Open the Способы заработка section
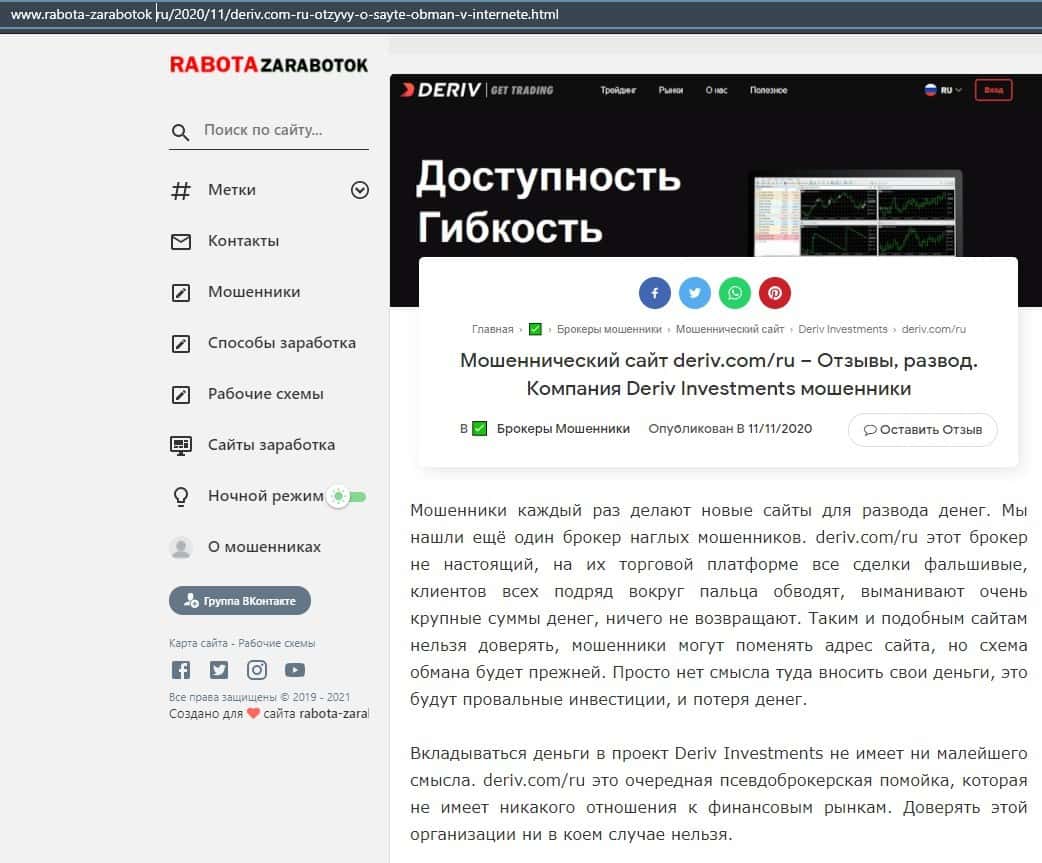 pos(282,343)
